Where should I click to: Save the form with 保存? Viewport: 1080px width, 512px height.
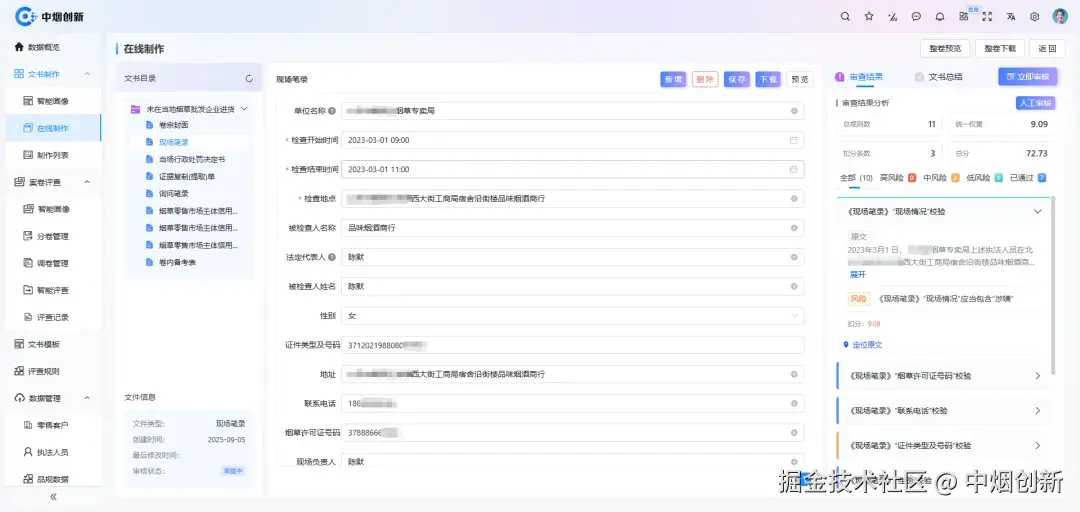[x=736, y=79]
